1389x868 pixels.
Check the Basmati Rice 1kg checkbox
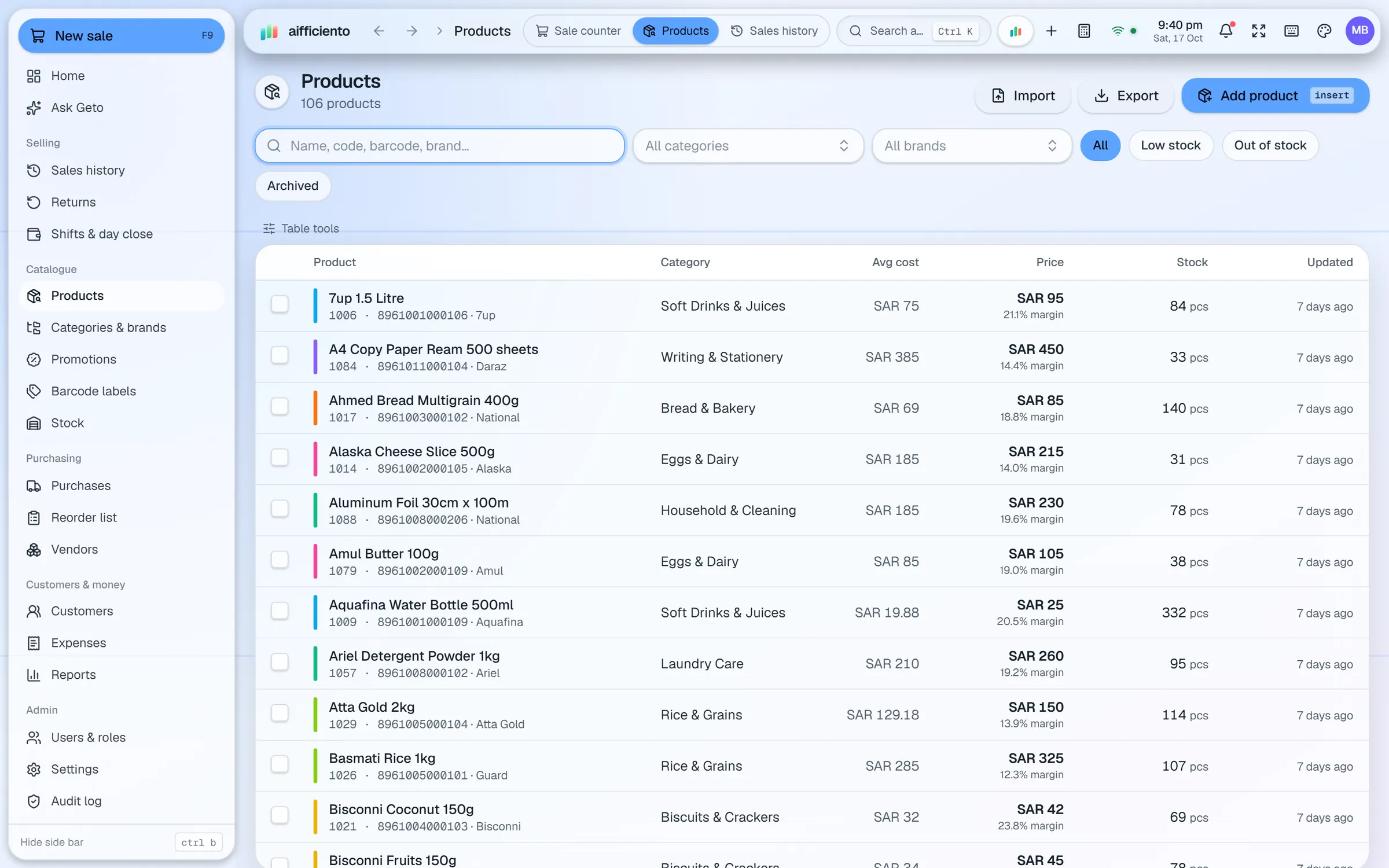(x=280, y=764)
